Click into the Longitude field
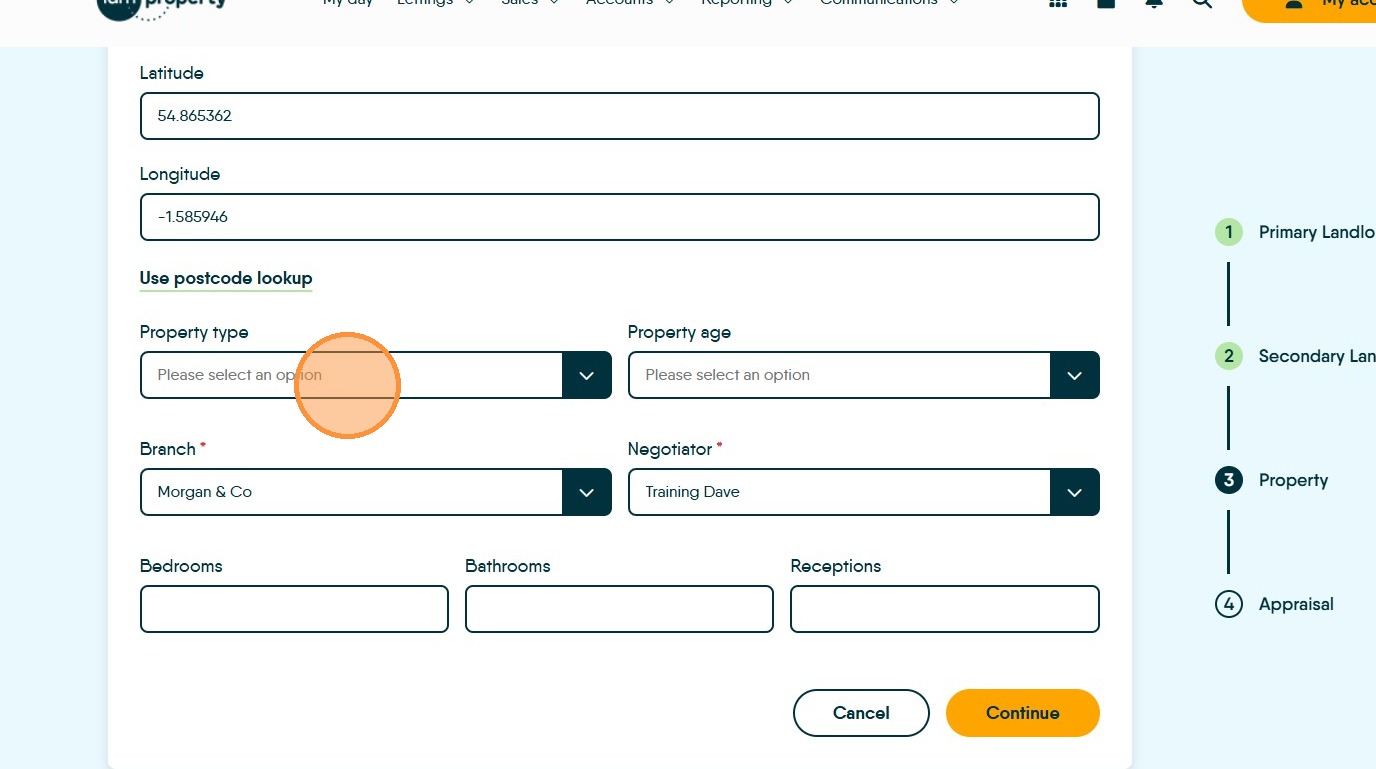Screen dimensions: 1376x769 [619, 217]
